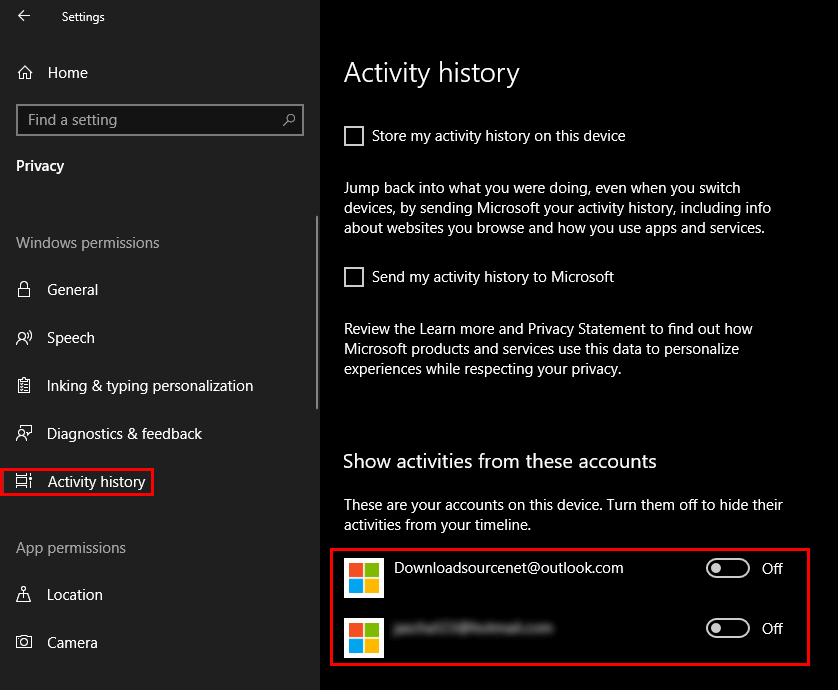Select the Speech icon

(x=24, y=338)
